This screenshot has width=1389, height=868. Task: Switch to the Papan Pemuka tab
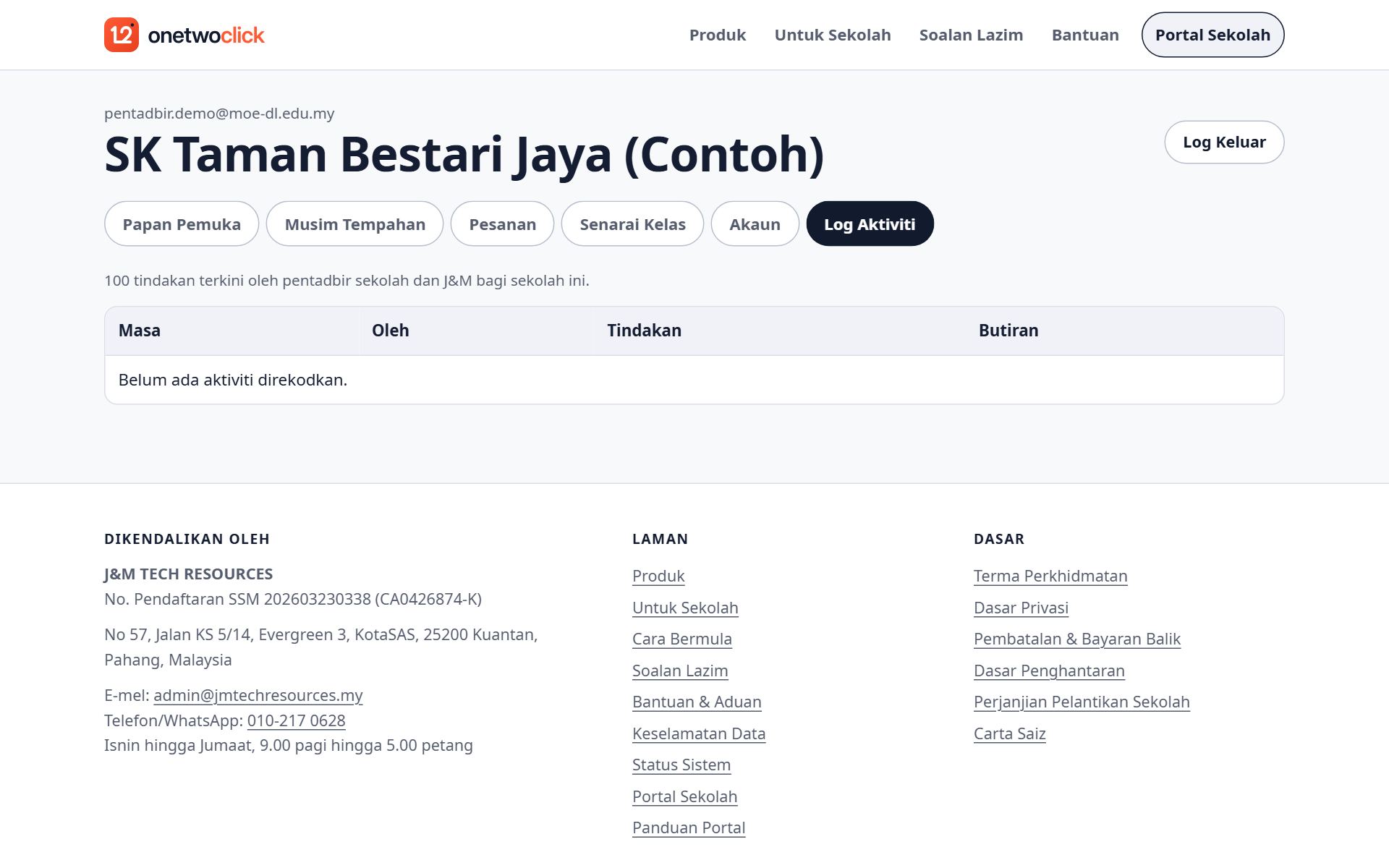182,224
